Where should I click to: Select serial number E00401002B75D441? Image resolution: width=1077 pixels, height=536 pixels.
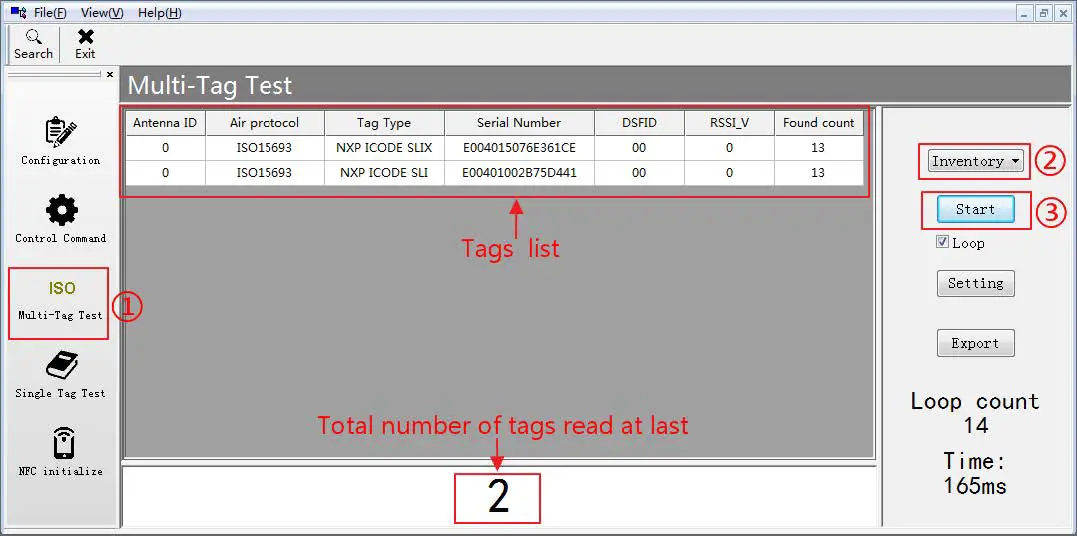pos(519,173)
